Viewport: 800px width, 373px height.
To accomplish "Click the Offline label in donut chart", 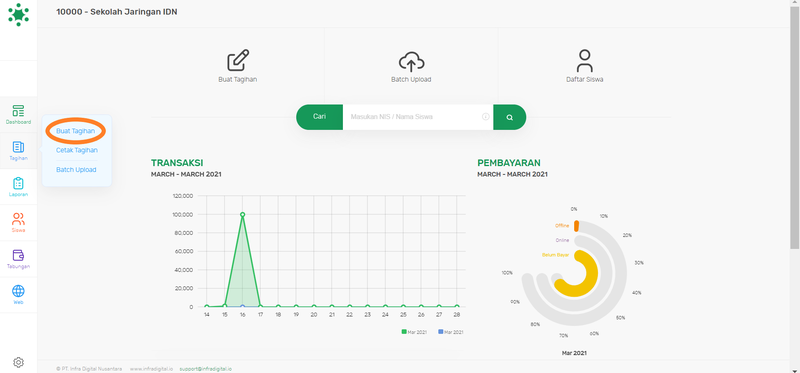I will click(x=562, y=225).
